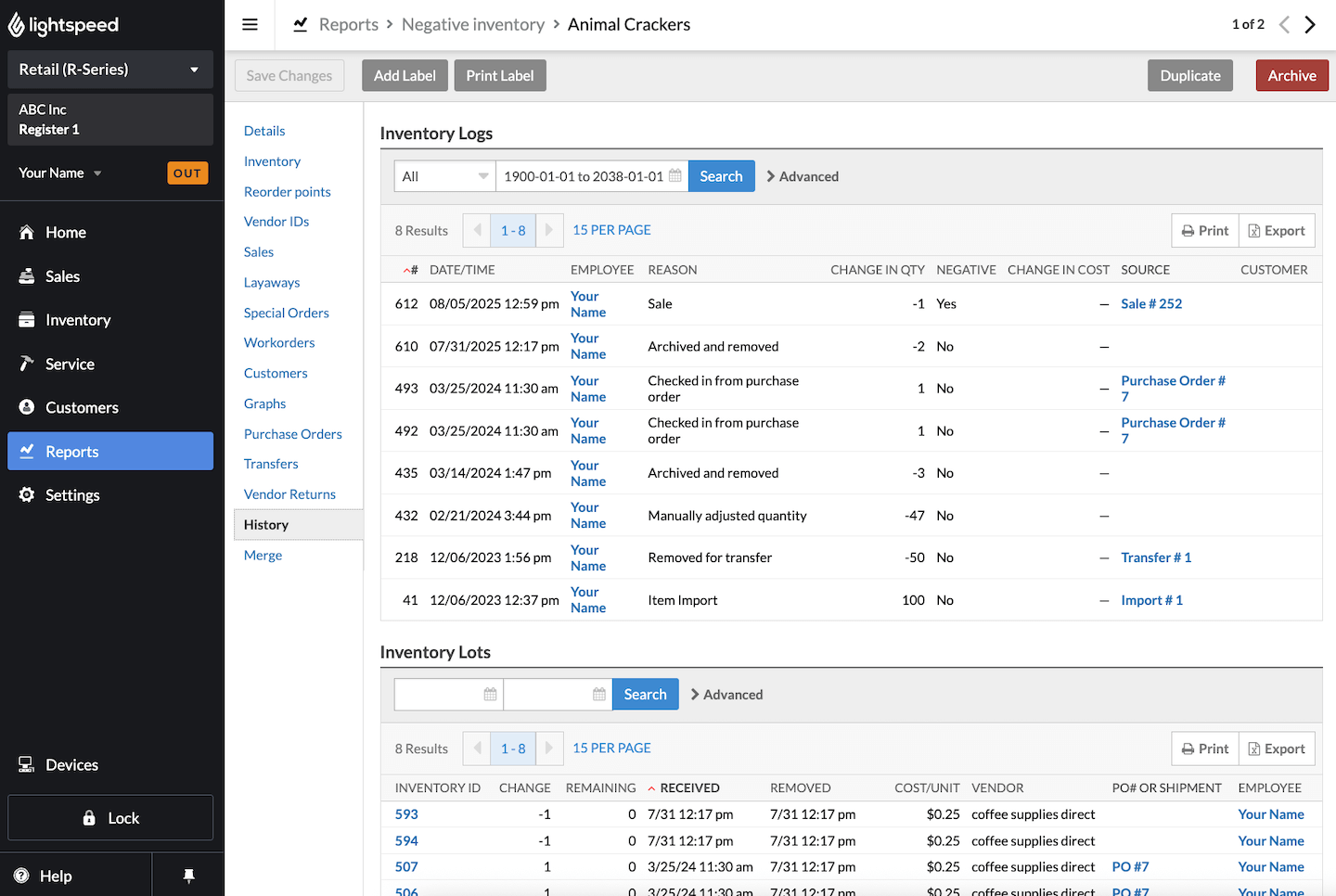Image resolution: width=1336 pixels, height=896 pixels.
Task: Toggle the OUT clock status badge
Action: (187, 173)
